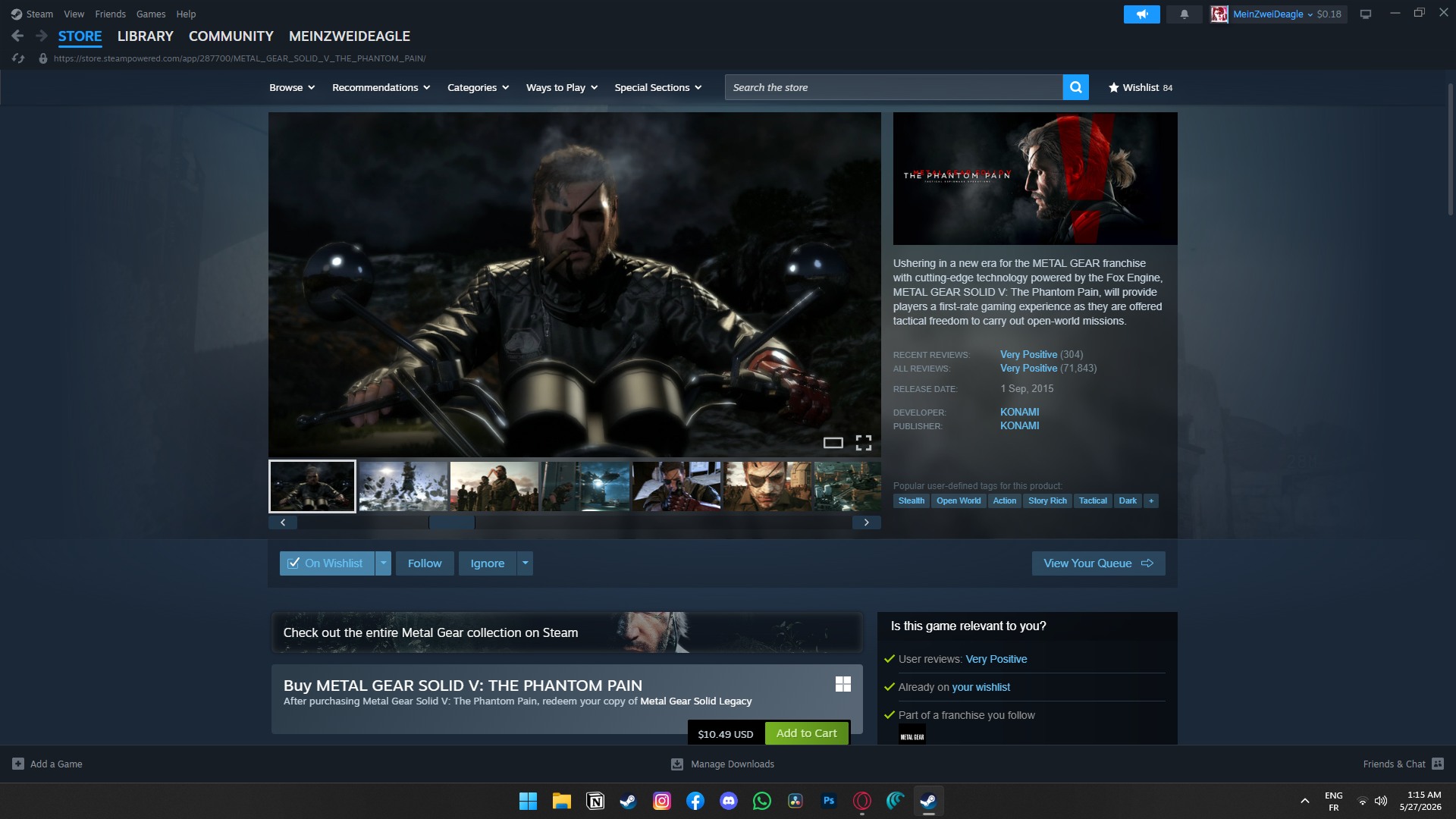This screenshot has width=1456, height=819.
Task: Click the thumbnail strip left arrow
Action: point(283,522)
